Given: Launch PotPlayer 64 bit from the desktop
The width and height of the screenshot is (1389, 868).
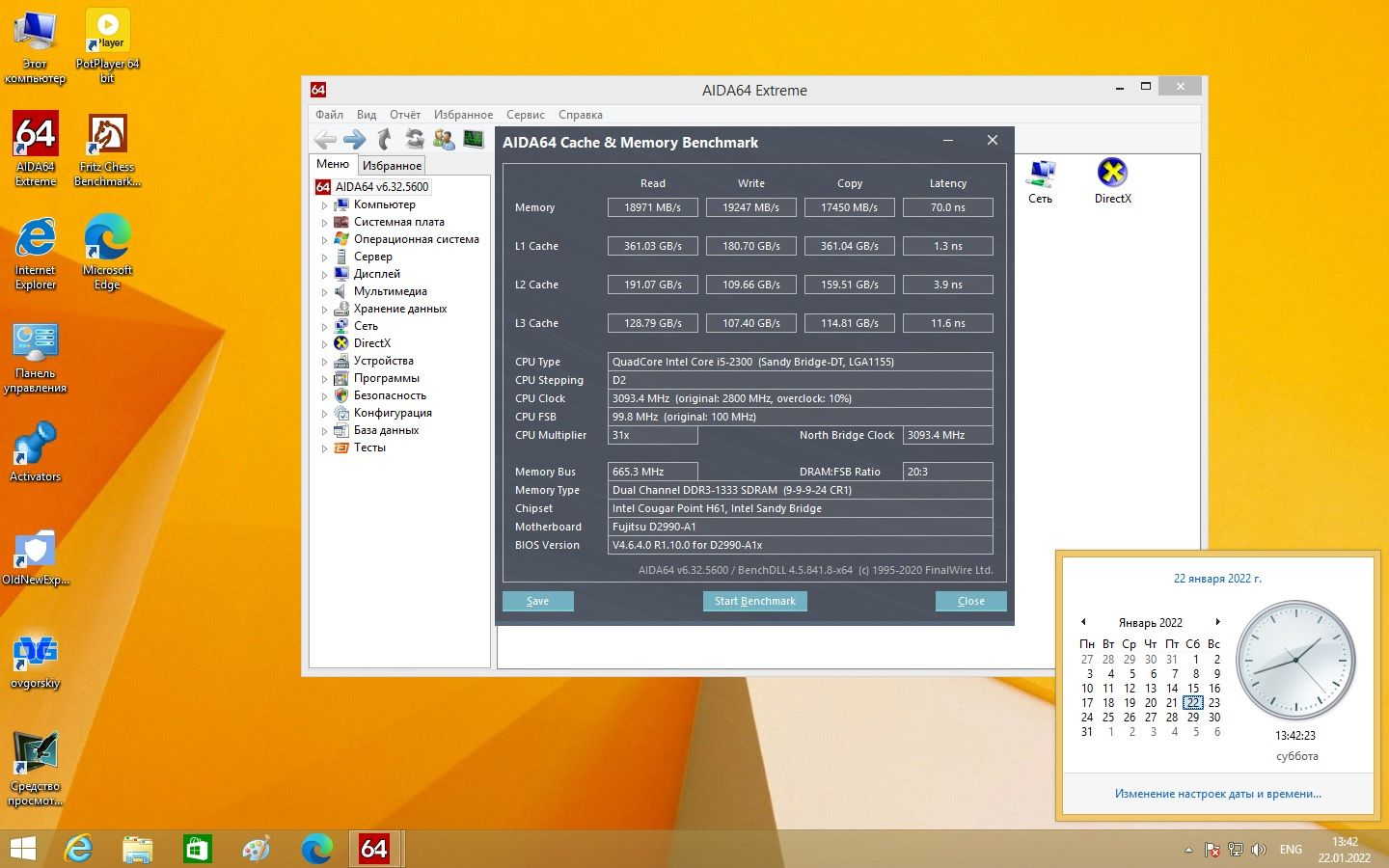Looking at the screenshot, I should click(x=107, y=45).
